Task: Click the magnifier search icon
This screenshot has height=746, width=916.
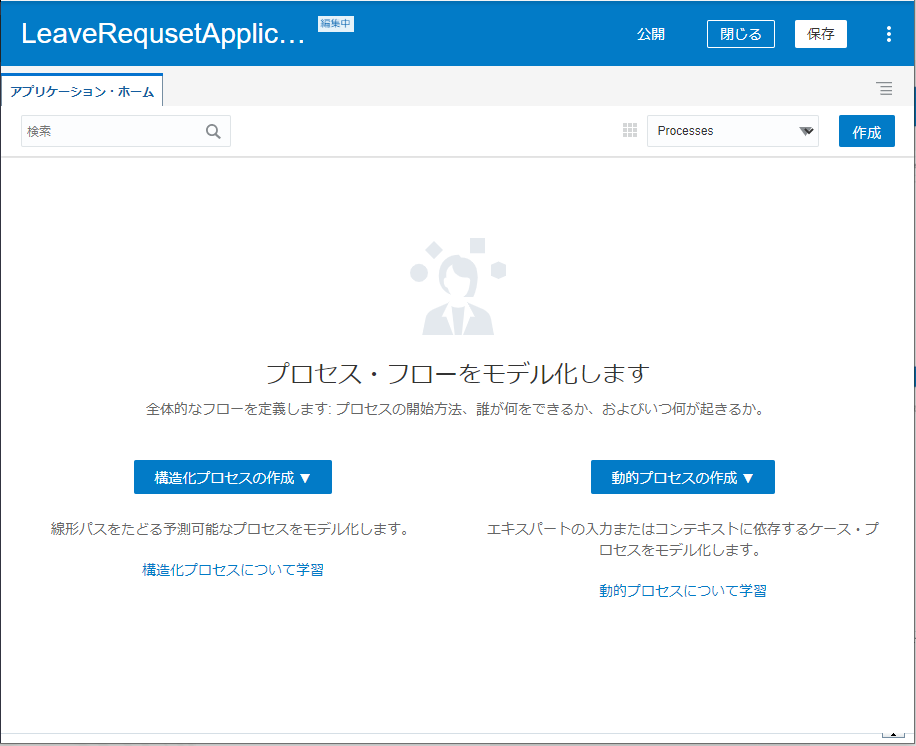Action: click(x=213, y=131)
